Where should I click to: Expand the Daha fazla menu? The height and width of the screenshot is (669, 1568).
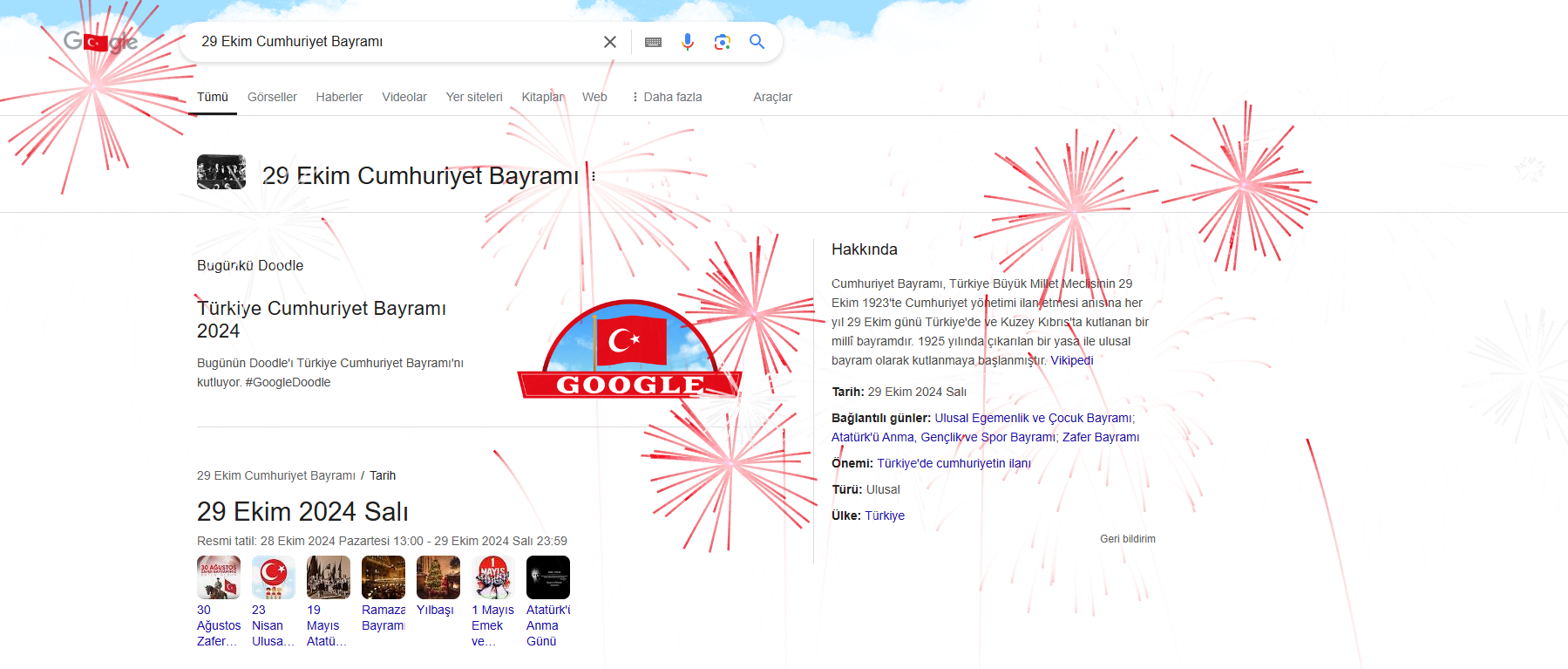(667, 97)
